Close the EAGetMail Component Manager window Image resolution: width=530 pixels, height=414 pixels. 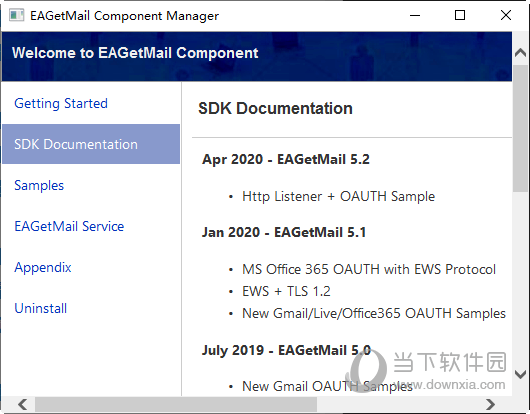(506, 16)
